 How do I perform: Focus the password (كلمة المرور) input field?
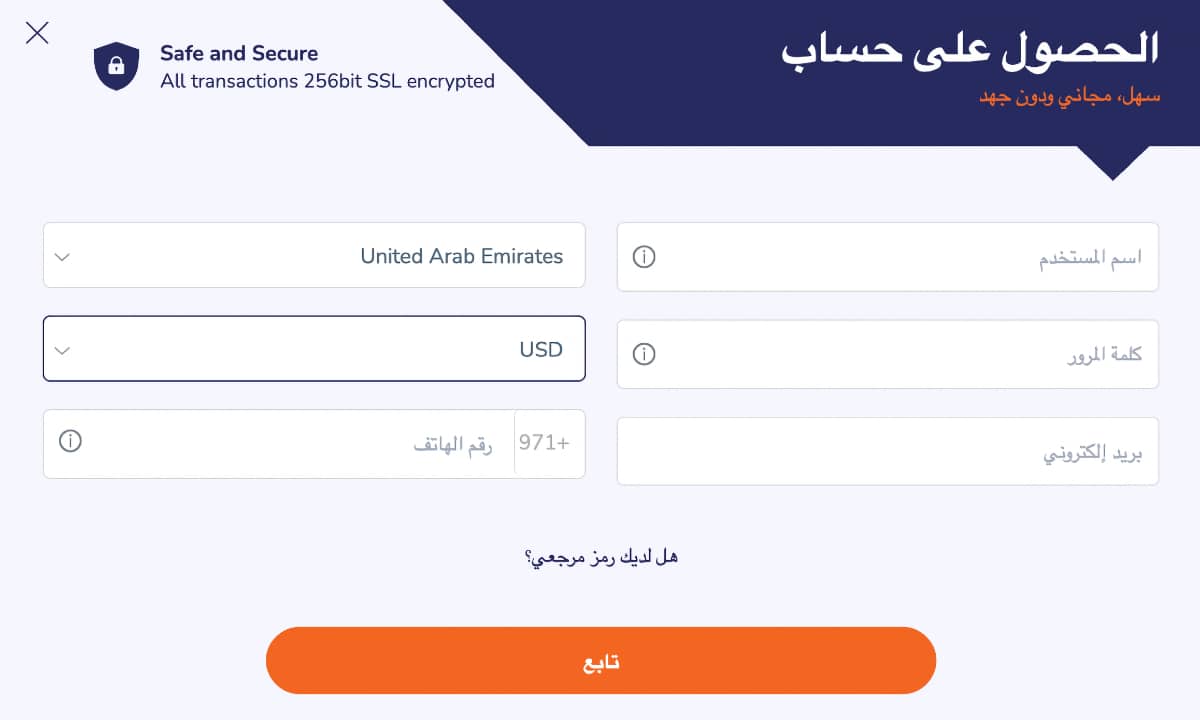click(x=900, y=354)
